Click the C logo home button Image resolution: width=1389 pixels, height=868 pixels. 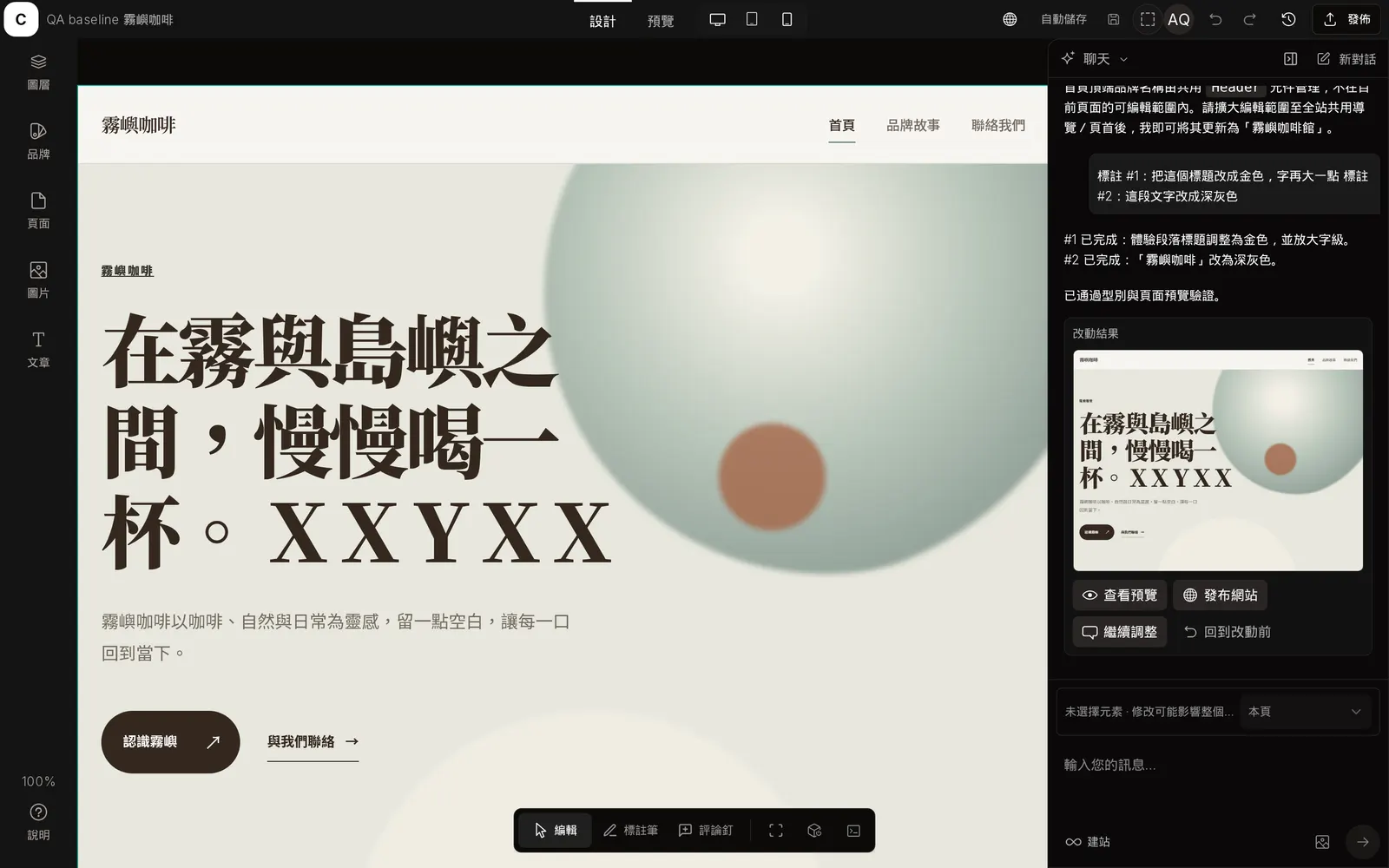coord(21,19)
